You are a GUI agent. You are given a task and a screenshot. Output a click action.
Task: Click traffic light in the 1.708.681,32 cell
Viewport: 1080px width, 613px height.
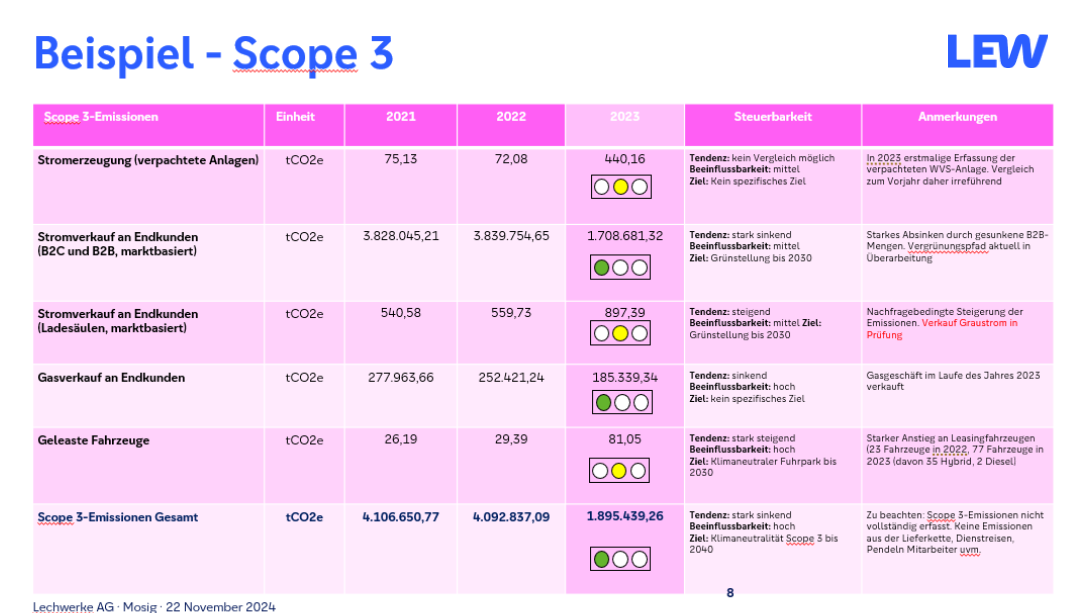621,267
